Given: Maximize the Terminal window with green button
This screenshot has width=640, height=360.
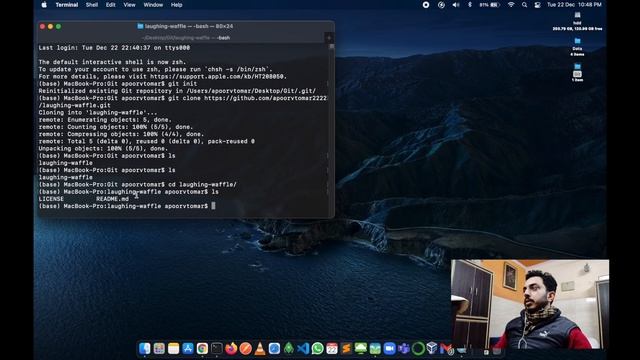Looking at the screenshot, I should click(58, 27).
